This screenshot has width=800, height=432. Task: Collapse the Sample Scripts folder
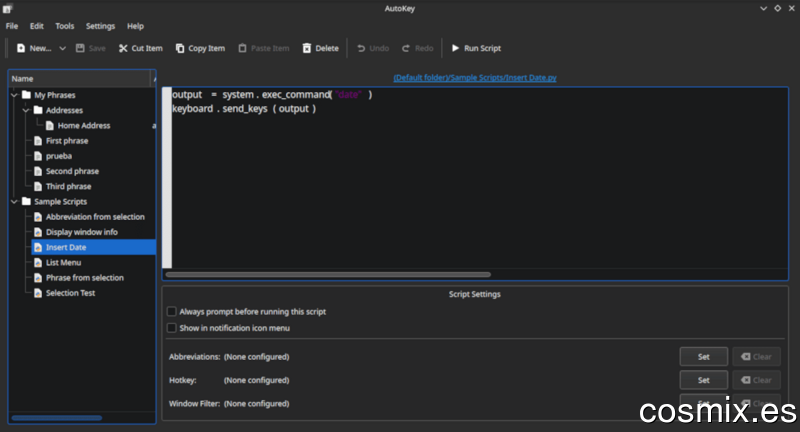[15, 201]
